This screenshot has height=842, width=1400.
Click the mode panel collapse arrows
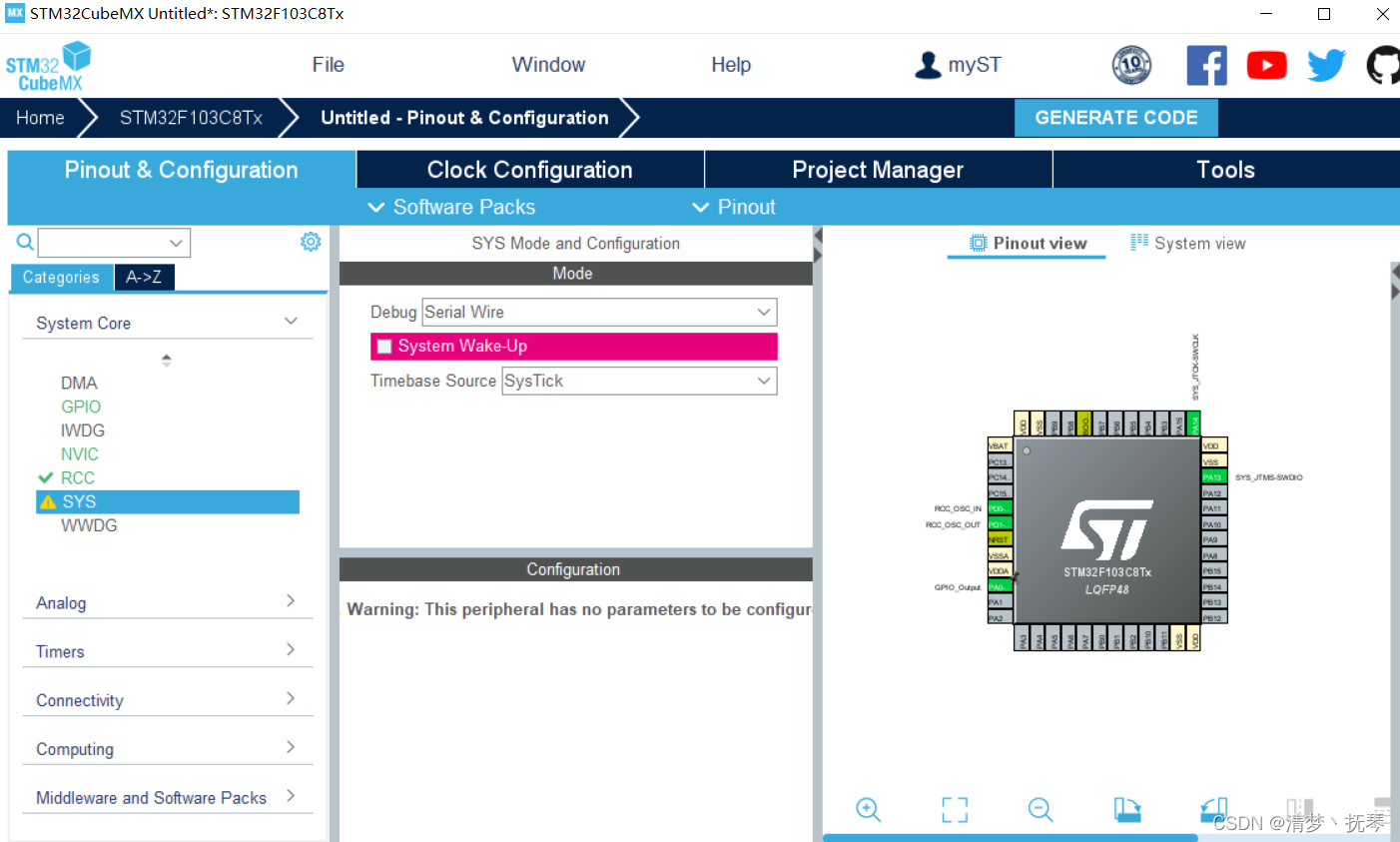[818, 246]
